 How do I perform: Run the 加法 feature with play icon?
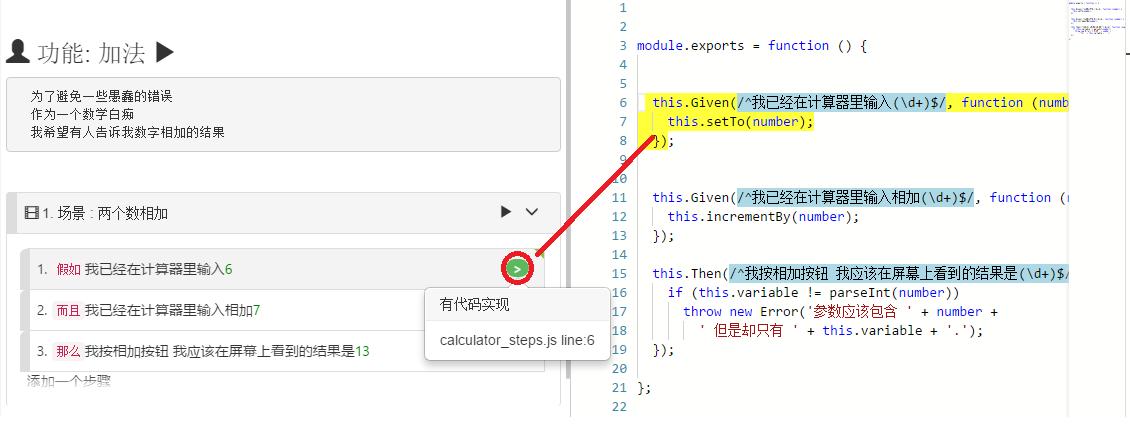point(166,52)
